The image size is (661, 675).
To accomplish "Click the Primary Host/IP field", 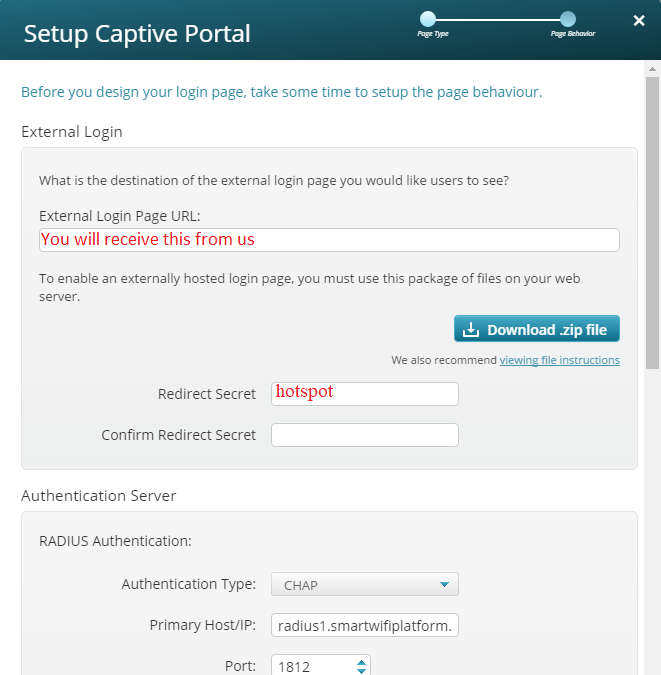I will tap(365, 625).
